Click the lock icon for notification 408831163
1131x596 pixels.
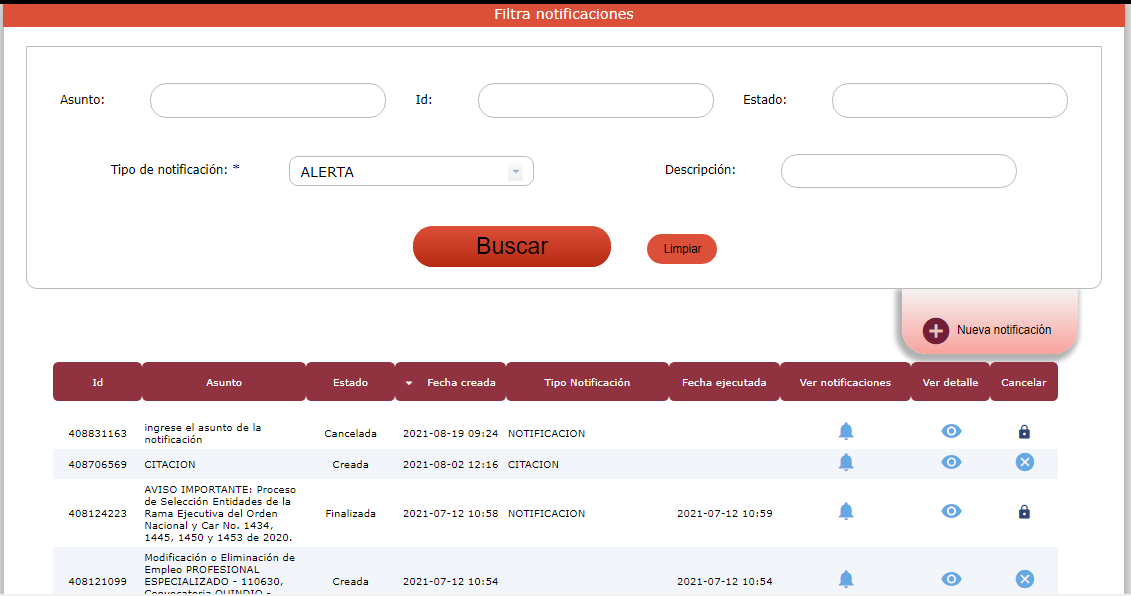pyautogui.click(x=1024, y=432)
